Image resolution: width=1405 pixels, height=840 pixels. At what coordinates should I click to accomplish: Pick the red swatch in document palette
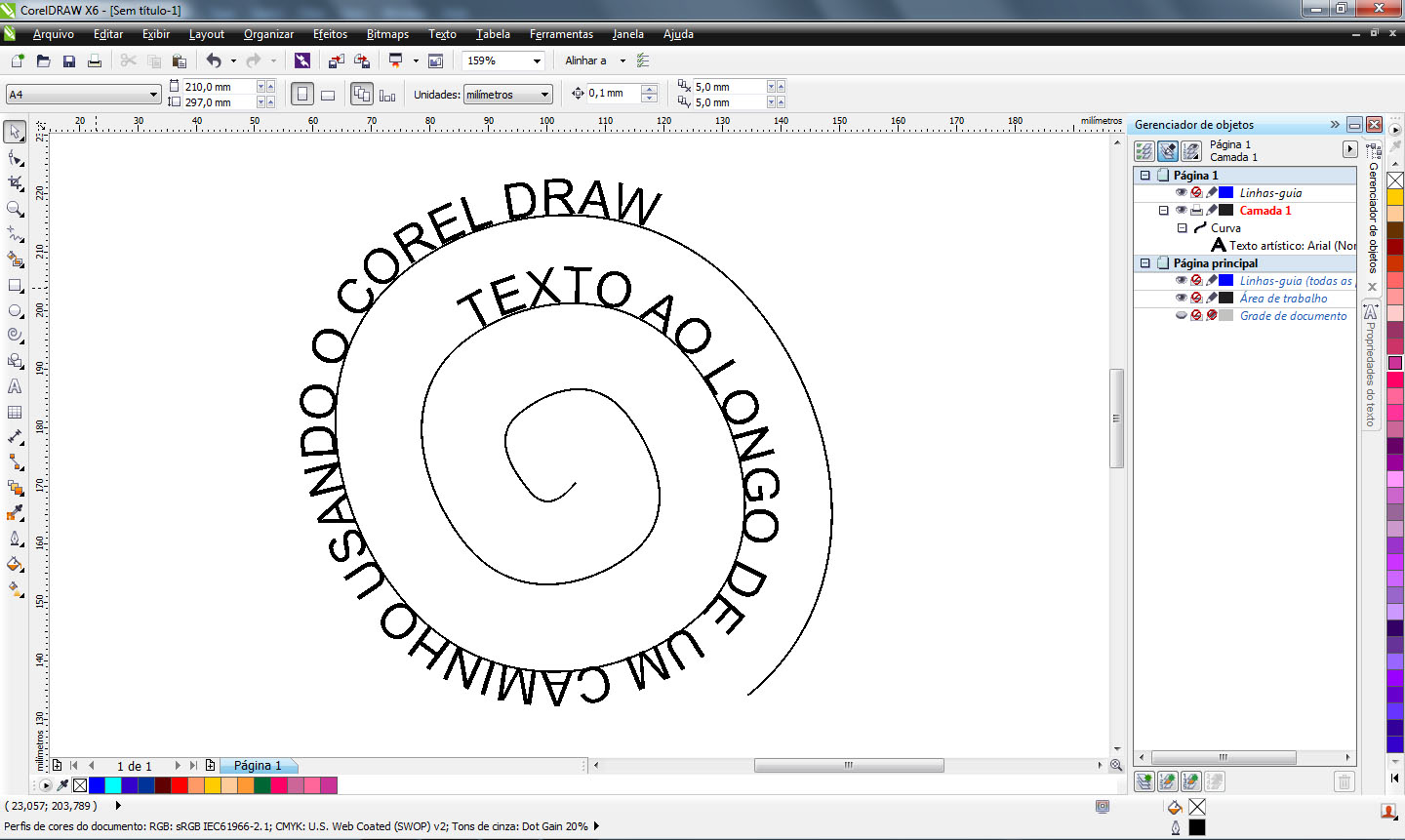pyautogui.click(x=180, y=785)
